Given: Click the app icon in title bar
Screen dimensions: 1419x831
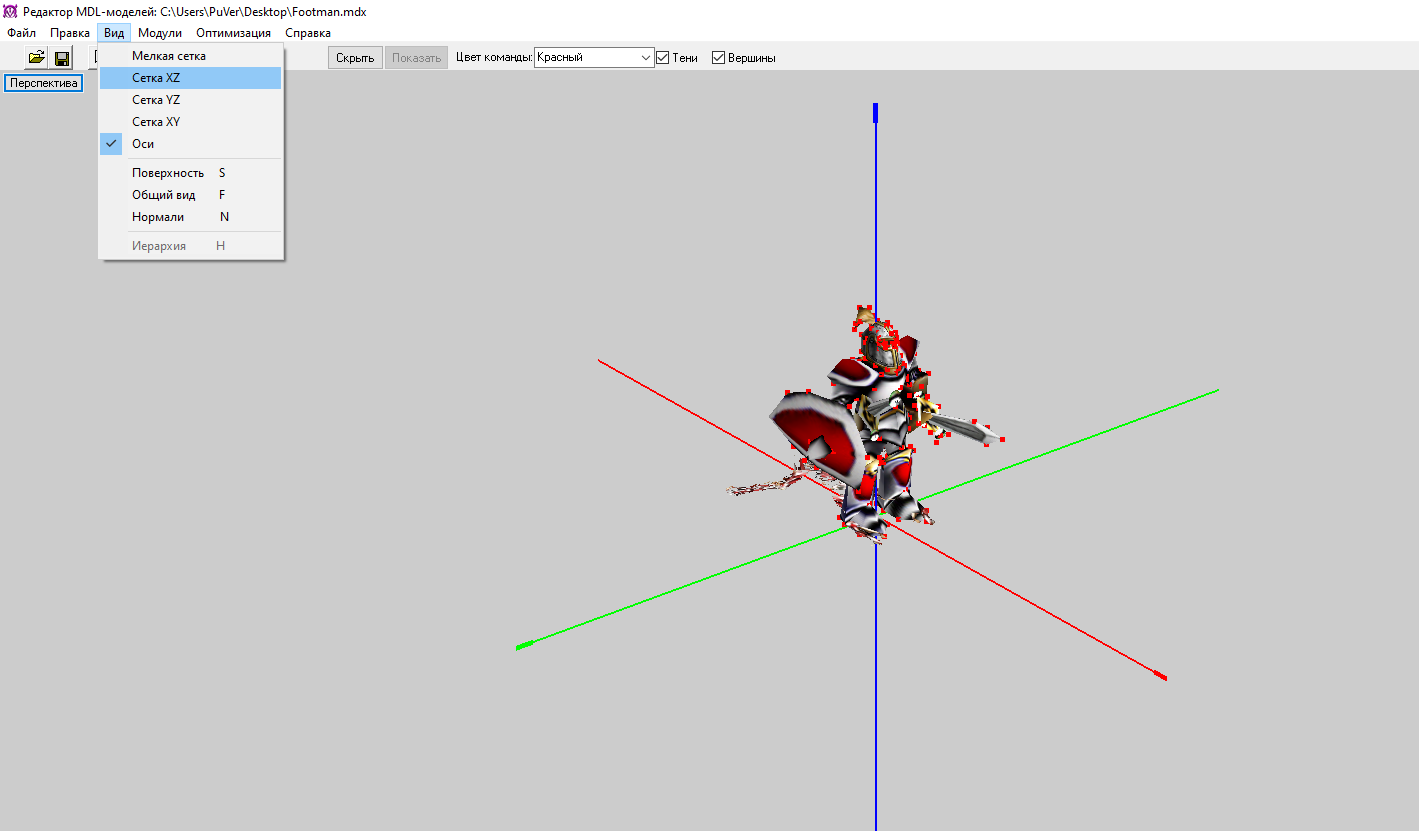Looking at the screenshot, I should [x=10, y=11].
